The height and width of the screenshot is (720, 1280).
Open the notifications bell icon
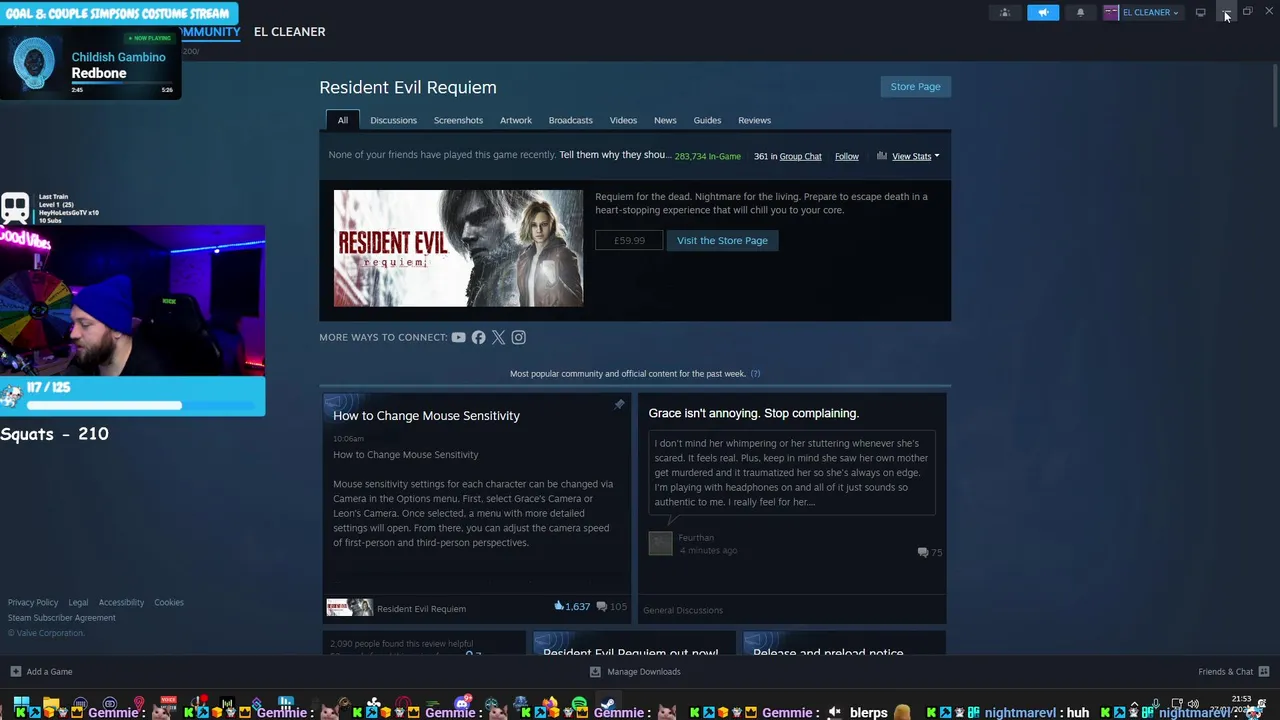pos(1080,12)
